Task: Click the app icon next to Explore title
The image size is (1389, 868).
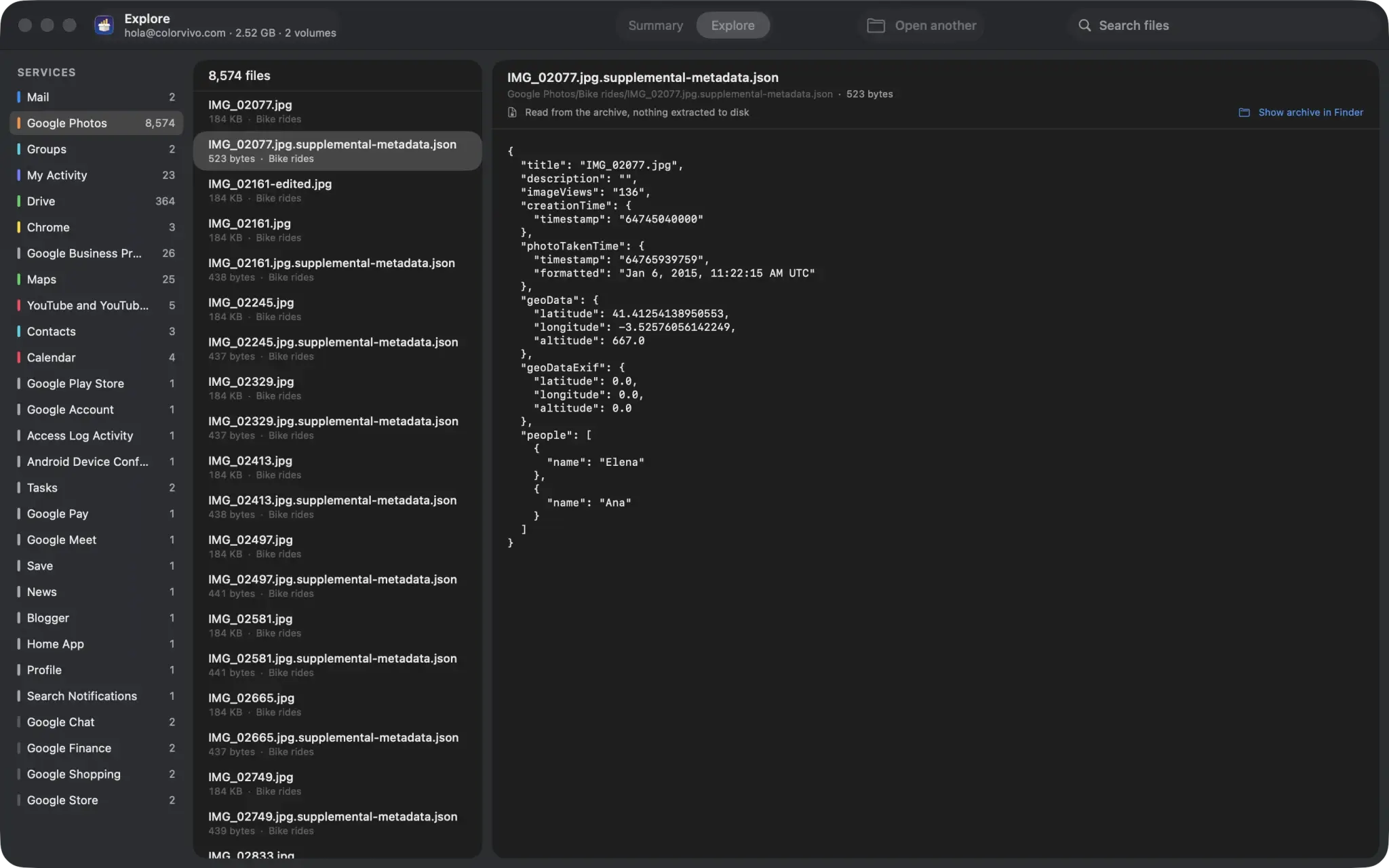Action: pos(104,25)
